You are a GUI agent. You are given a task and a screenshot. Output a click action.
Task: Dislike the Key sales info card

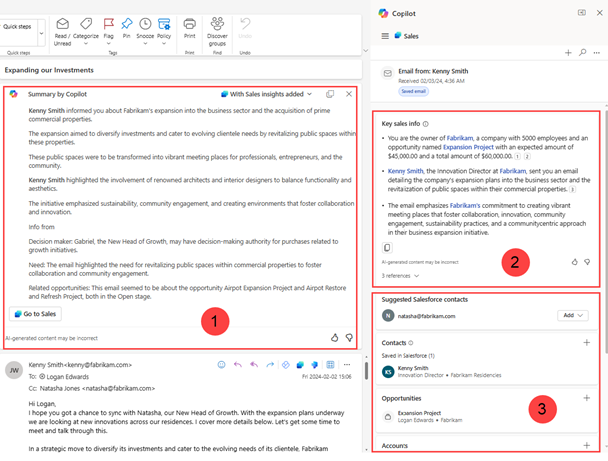pyautogui.click(x=587, y=262)
